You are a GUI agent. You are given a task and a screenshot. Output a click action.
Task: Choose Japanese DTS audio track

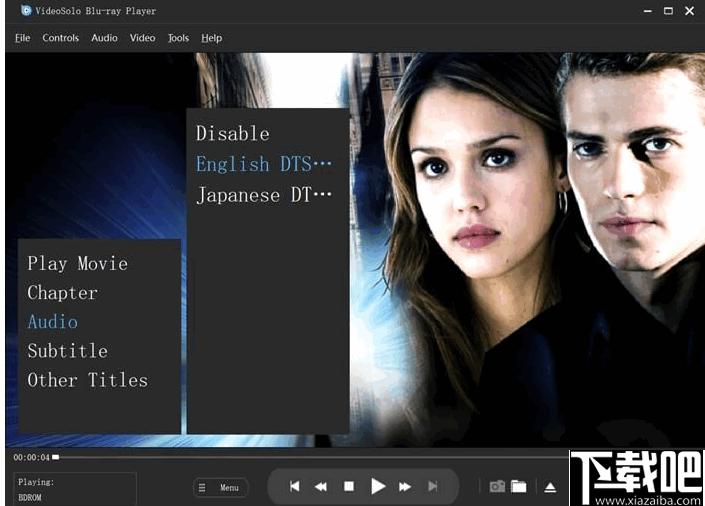point(264,195)
